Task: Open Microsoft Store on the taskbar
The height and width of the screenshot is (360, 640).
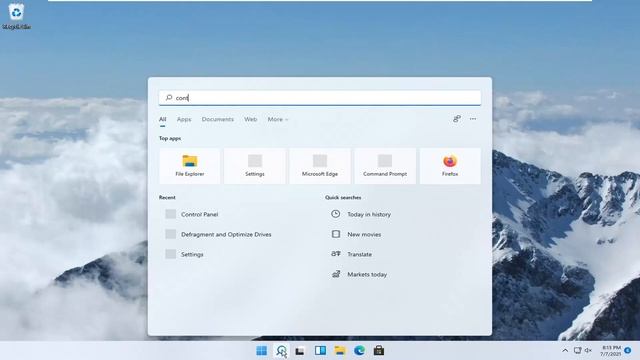Action: click(379, 351)
